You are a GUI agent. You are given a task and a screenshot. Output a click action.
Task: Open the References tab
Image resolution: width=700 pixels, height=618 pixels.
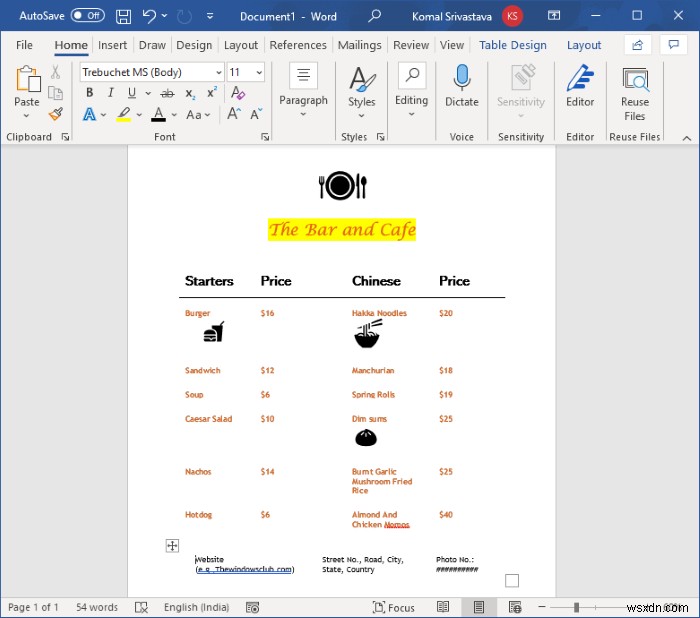click(x=298, y=45)
